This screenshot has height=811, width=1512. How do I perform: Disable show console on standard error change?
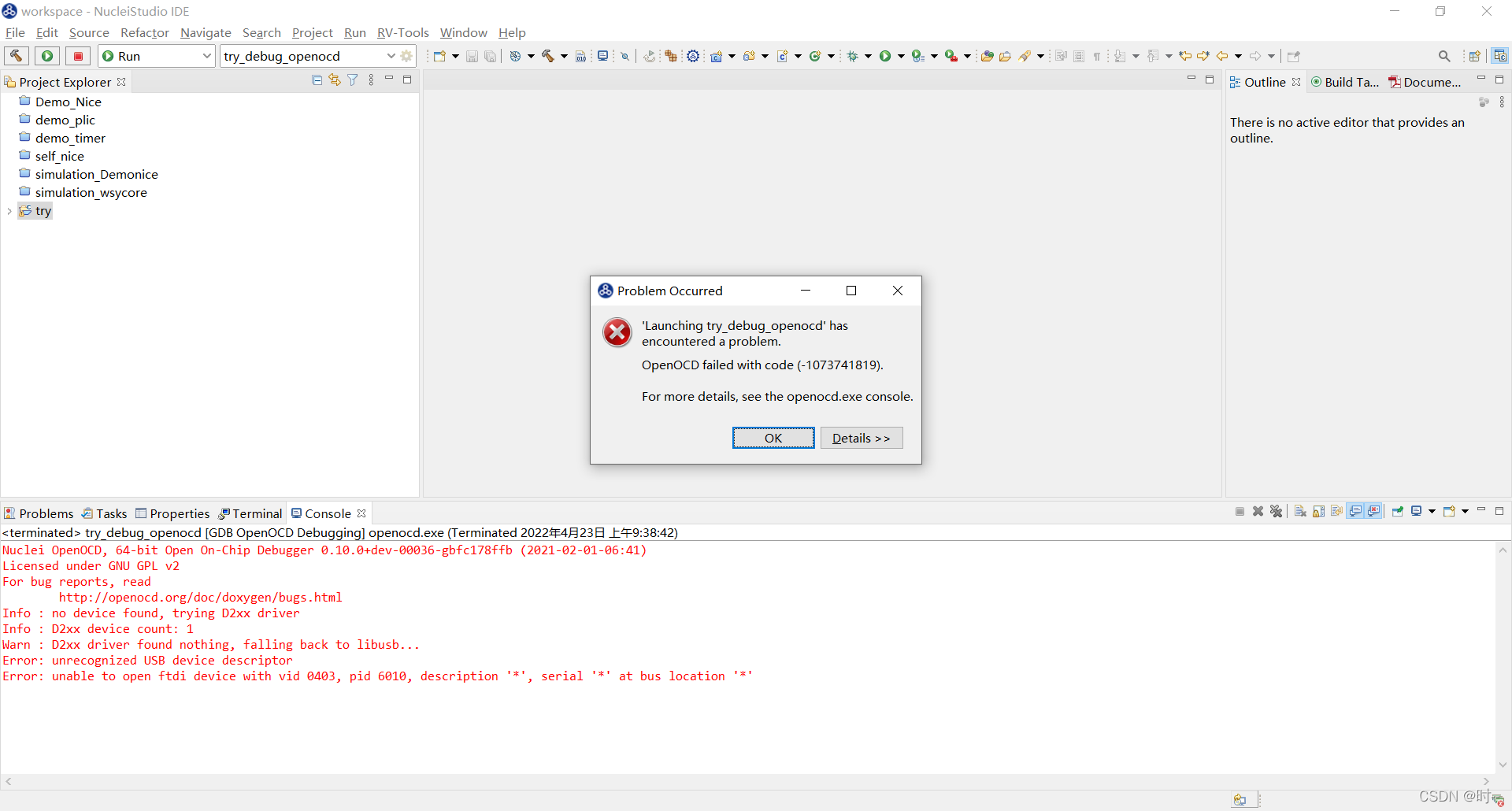[x=1373, y=511]
